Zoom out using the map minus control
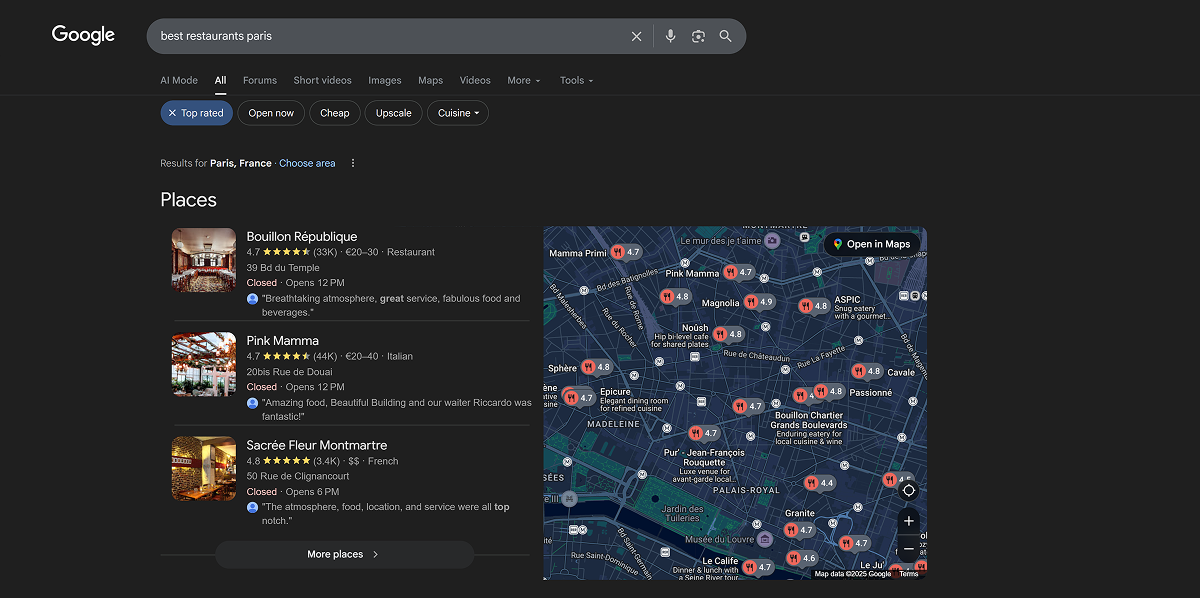Screen dimensions: 1200x599 pyautogui.click(x=908, y=548)
